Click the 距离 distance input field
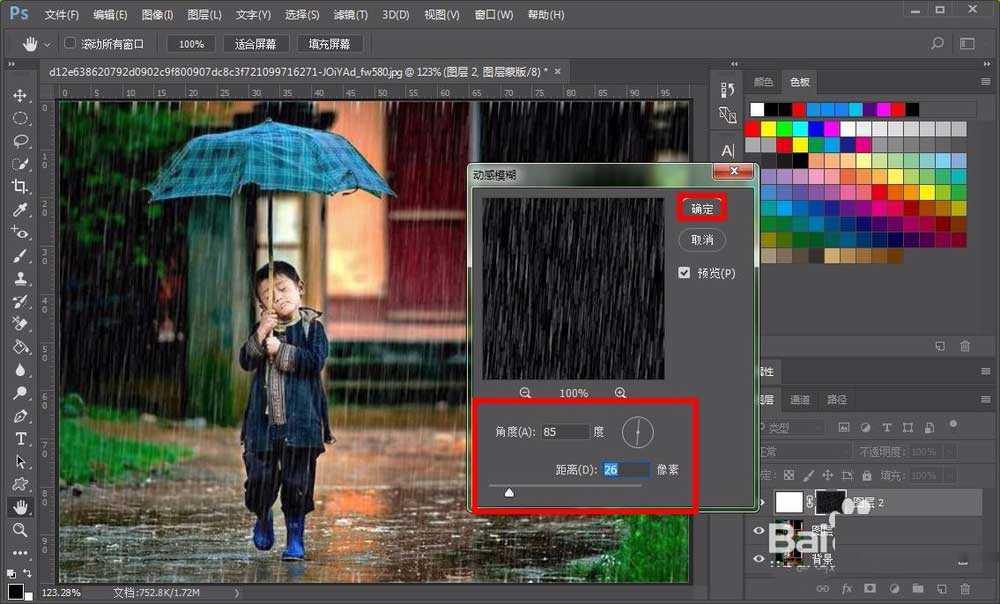The height and width of the screenshot is (604, 1000). 624,468
